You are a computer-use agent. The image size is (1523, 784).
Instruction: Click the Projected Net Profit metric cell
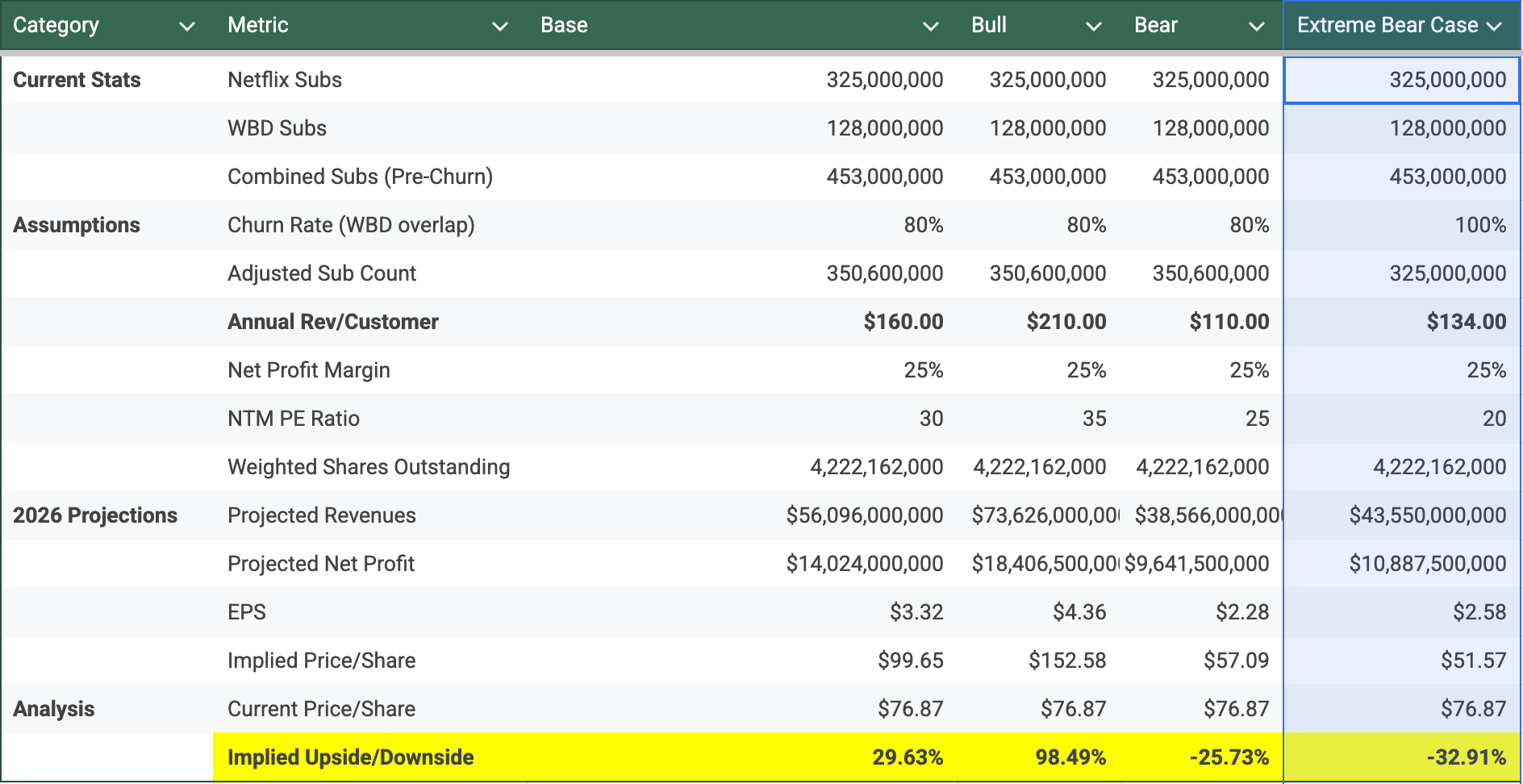tap(370, 564)
